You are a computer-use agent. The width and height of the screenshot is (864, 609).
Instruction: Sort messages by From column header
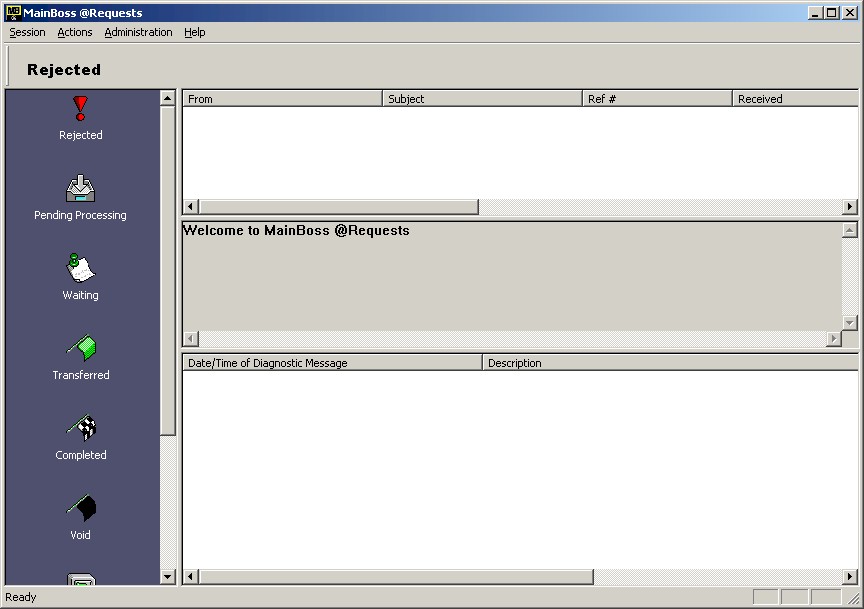pyautogui.click(x=282, y=99)
